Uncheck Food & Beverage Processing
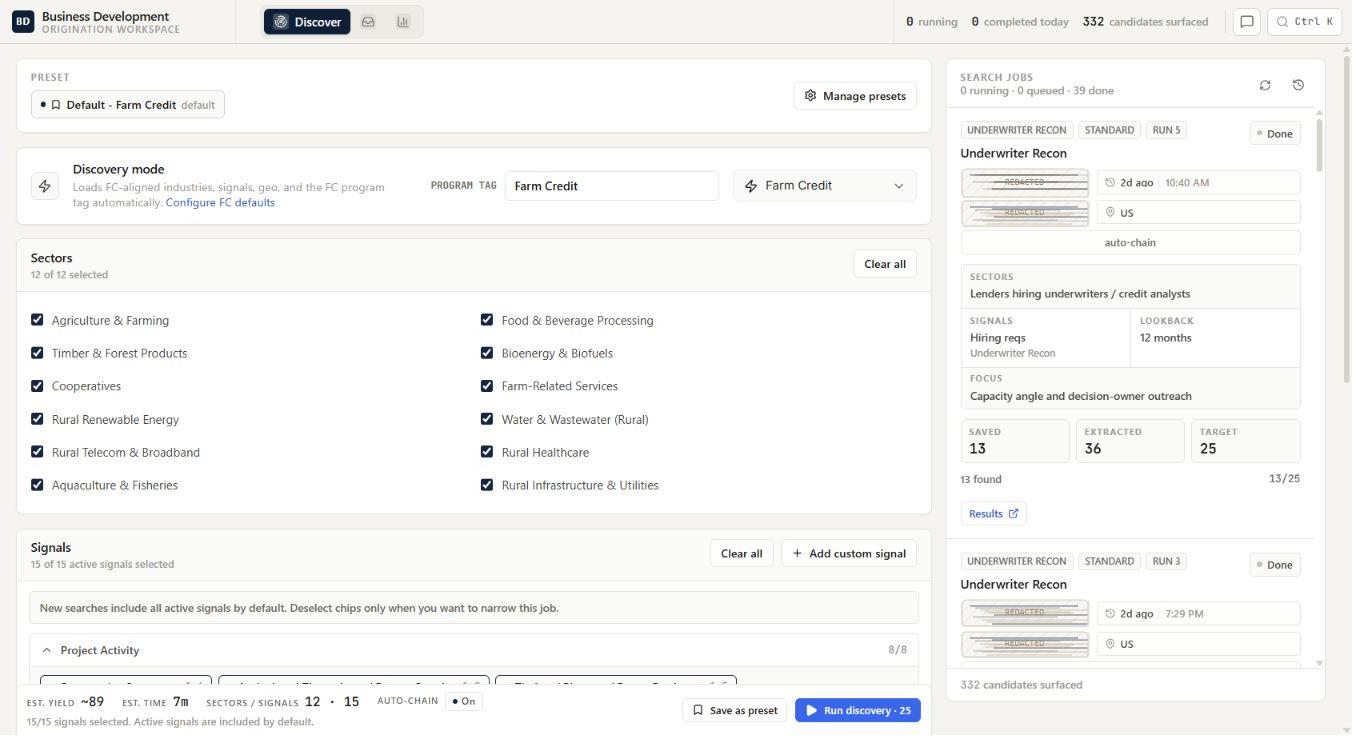Screen dimensions: 1352x744 [x=487, y=320]
